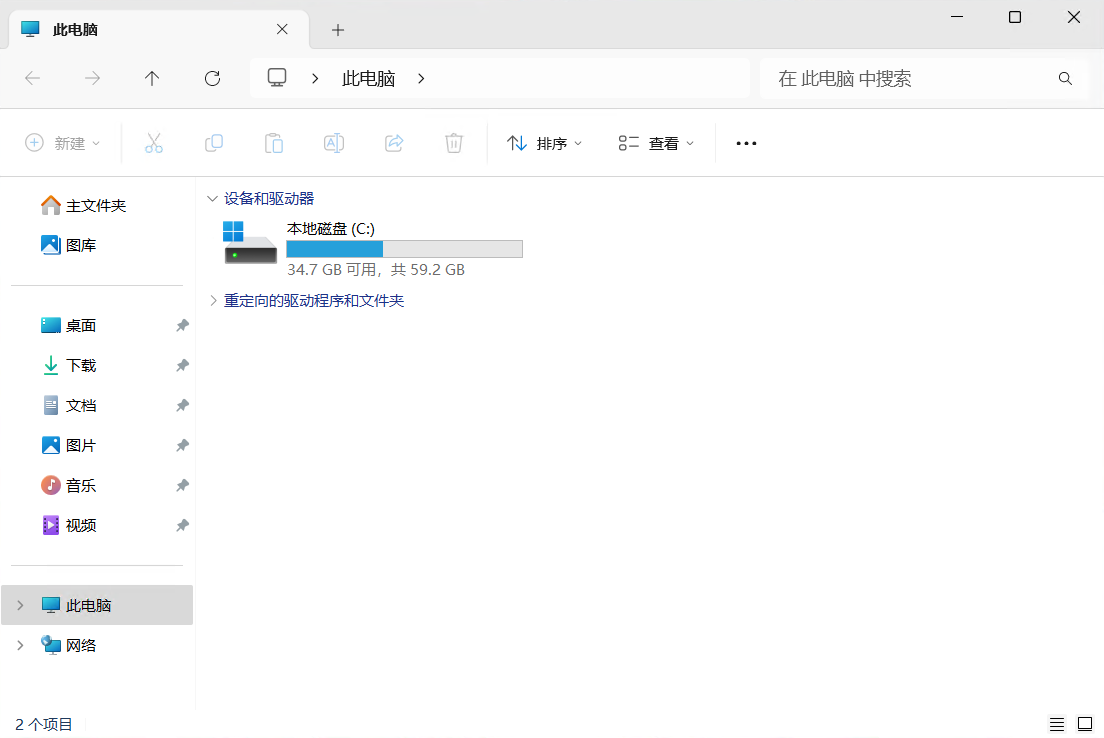Image resolution: width=1104 pixels, height=738 pixels.
Task: Collapse the 设备和驱动器 section
Action: point(212,198)
